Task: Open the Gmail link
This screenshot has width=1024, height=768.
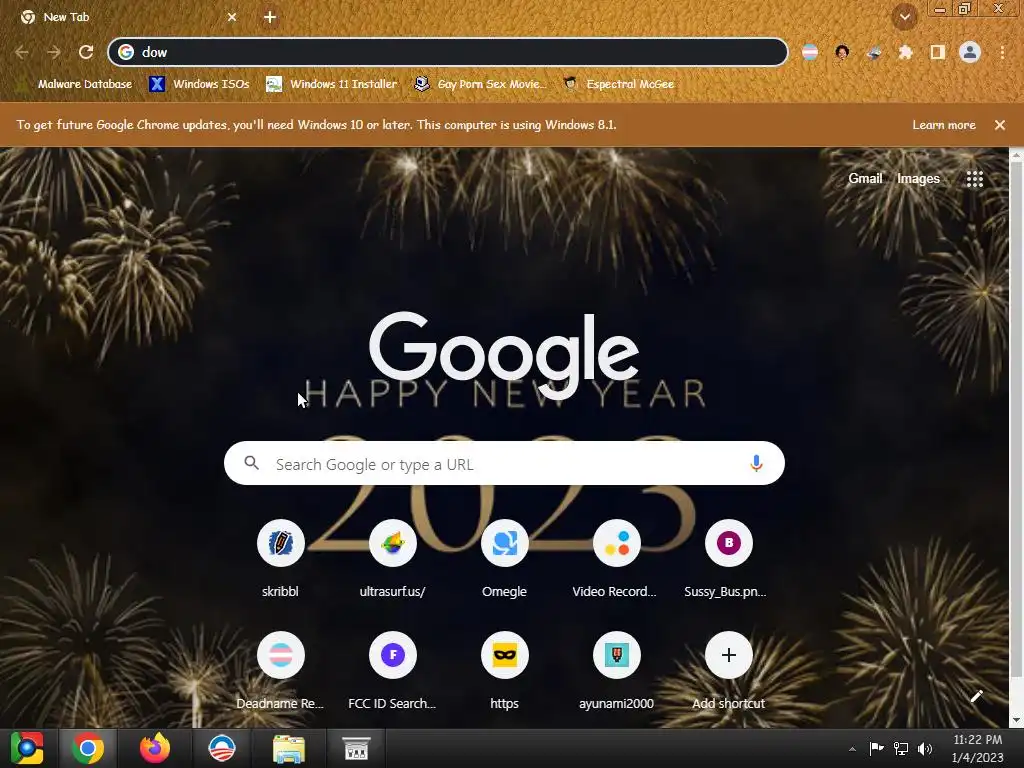Action: point(865,178)
